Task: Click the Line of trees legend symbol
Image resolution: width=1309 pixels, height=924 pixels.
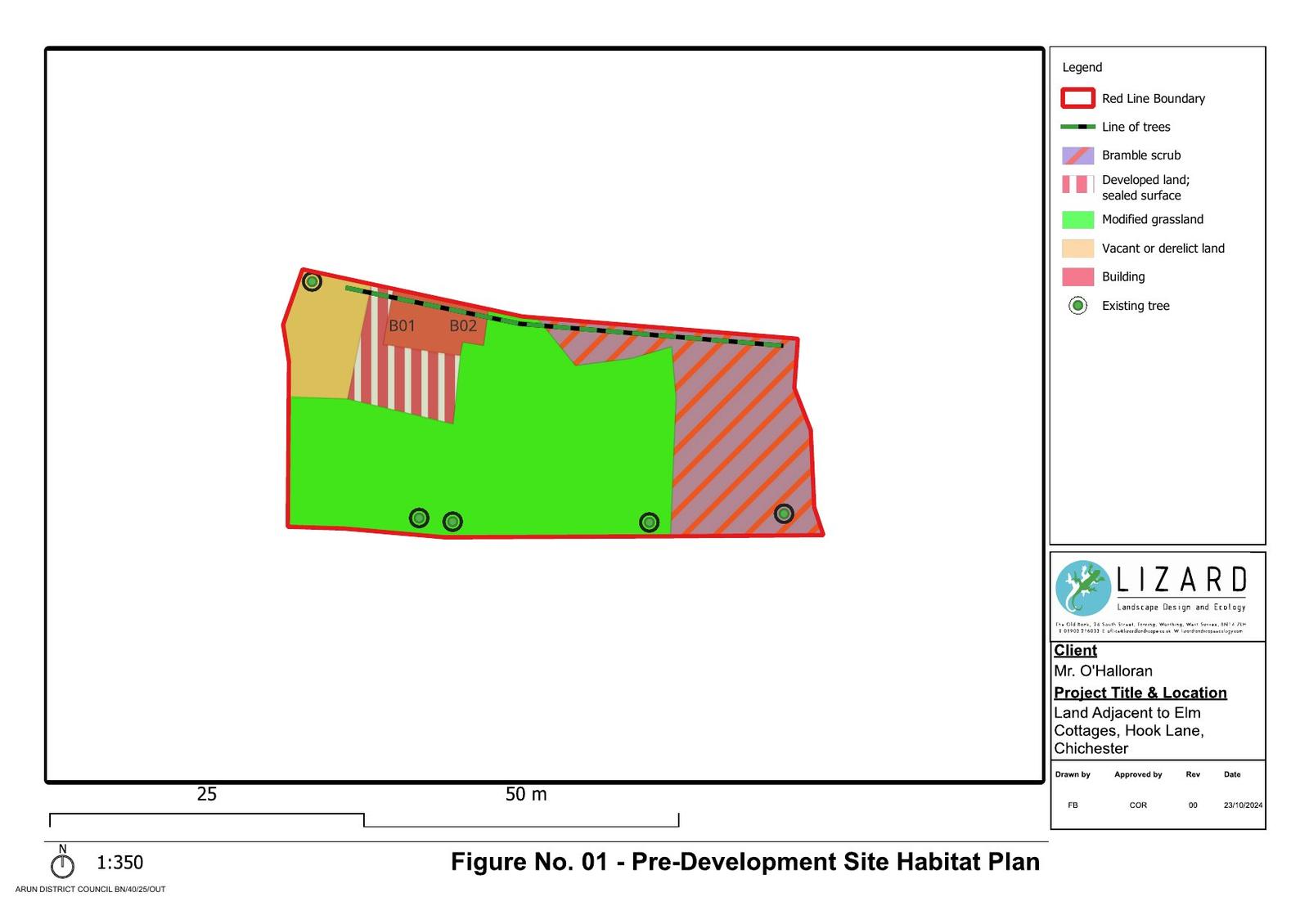Action: 1077,127
